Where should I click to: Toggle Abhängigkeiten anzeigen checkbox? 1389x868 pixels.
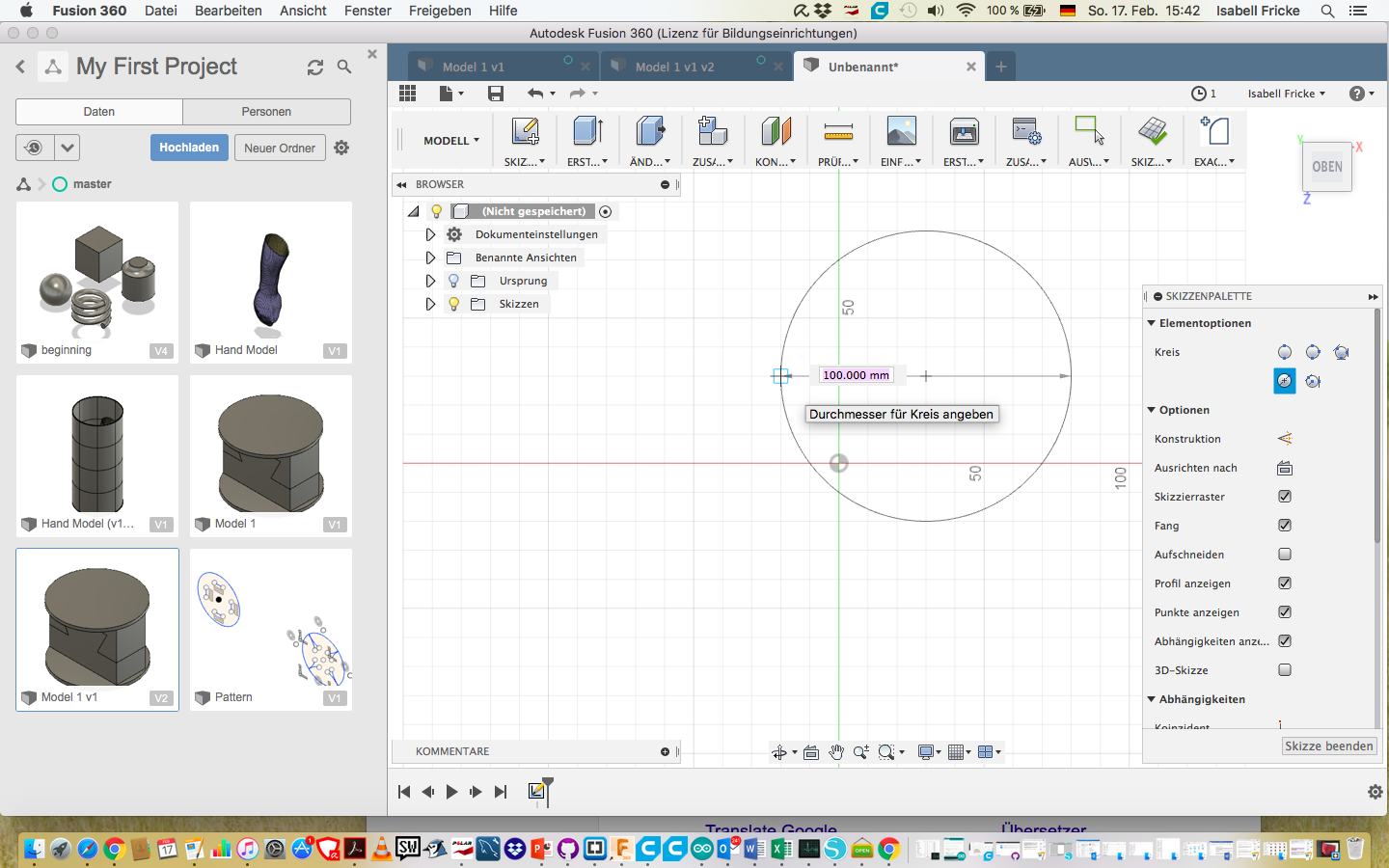click(x=1285, y=641)
